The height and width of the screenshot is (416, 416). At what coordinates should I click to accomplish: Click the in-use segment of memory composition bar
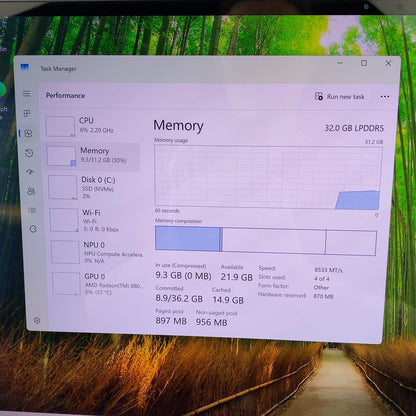tap(188, 239)
